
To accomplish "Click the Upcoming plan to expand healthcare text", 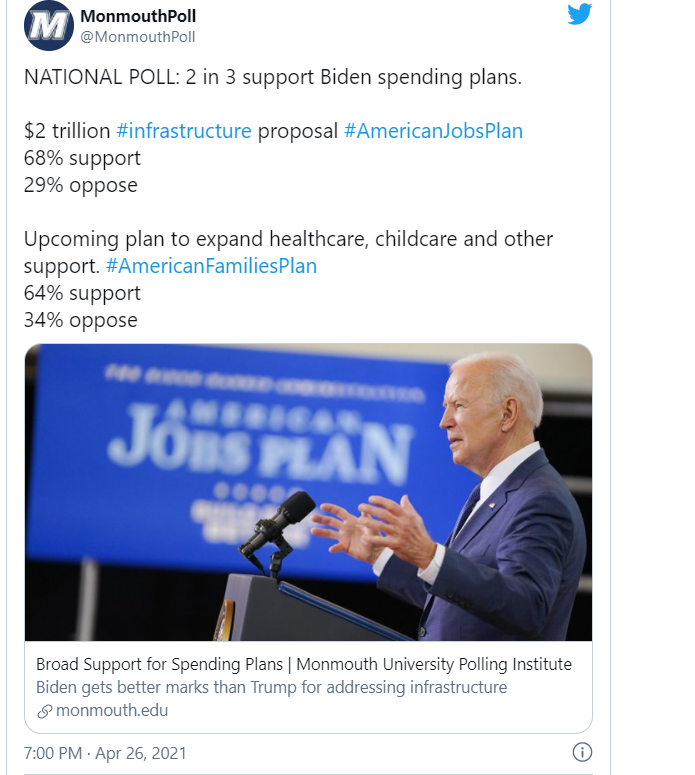I will coord(288,239).
